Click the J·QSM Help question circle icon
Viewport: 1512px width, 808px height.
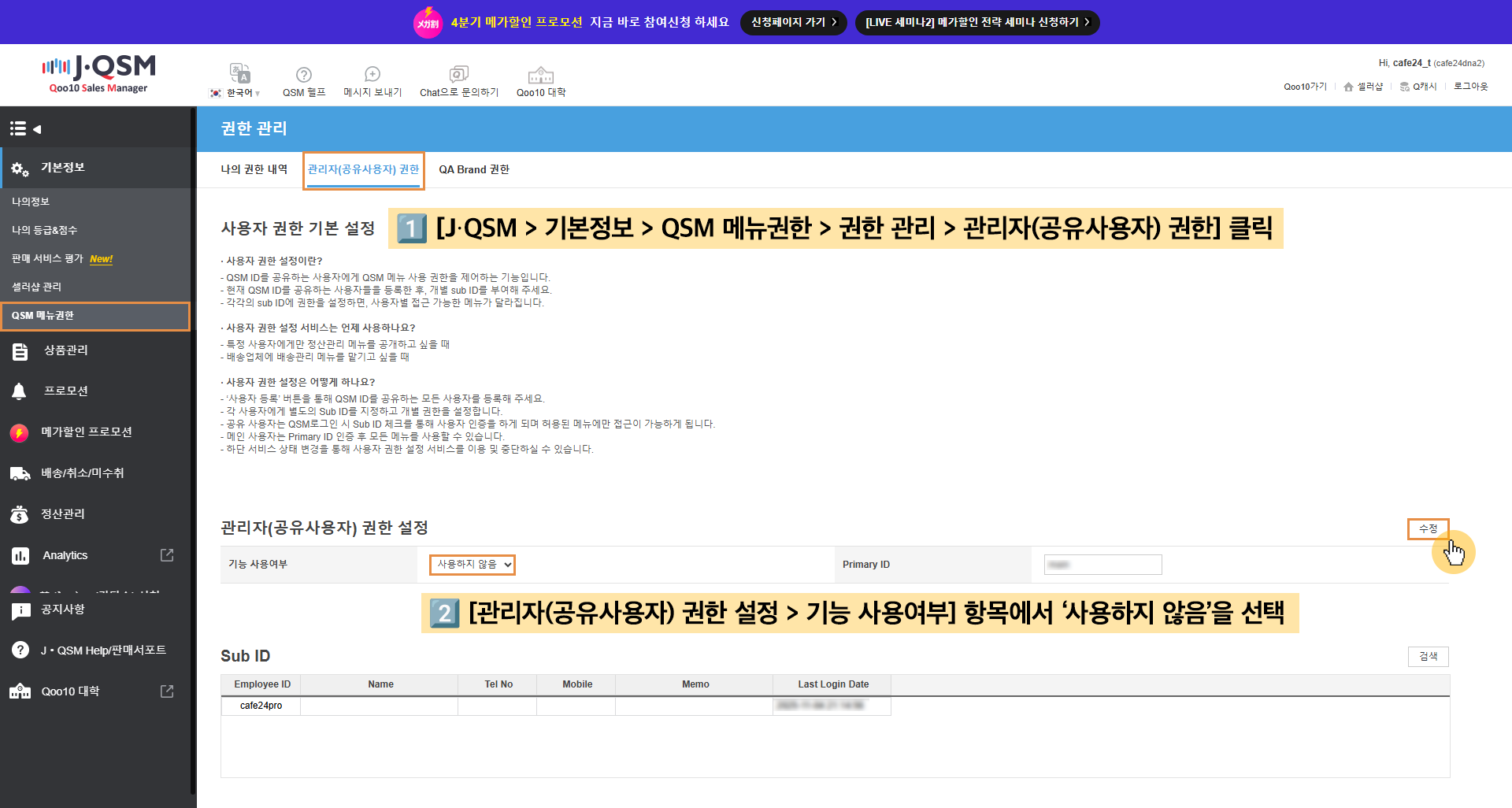(20, 650)
